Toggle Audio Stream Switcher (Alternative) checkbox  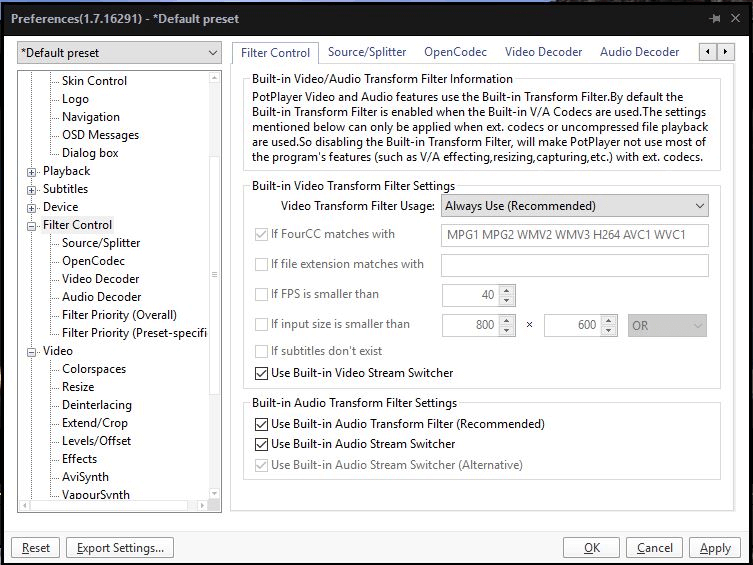click(x=261, y=465)
